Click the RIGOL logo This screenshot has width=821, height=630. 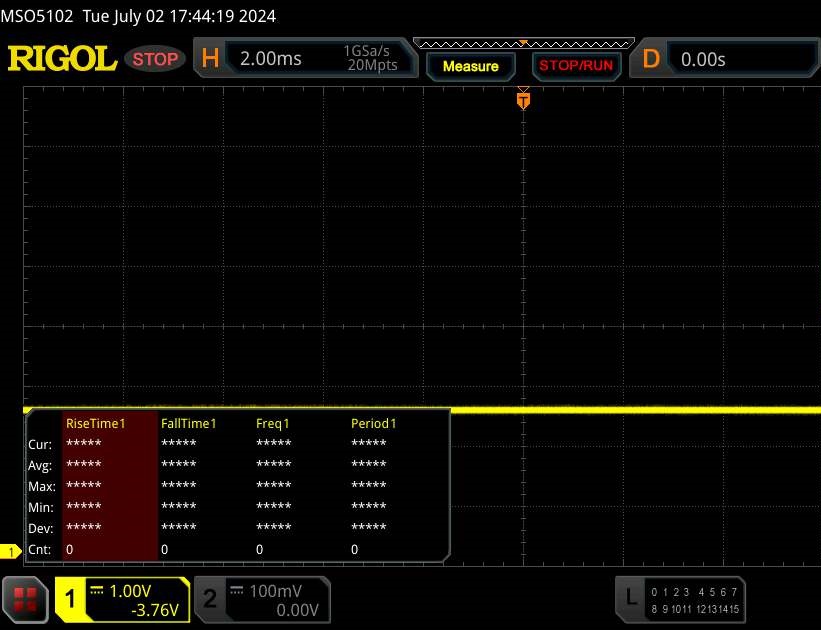[62, 59]
